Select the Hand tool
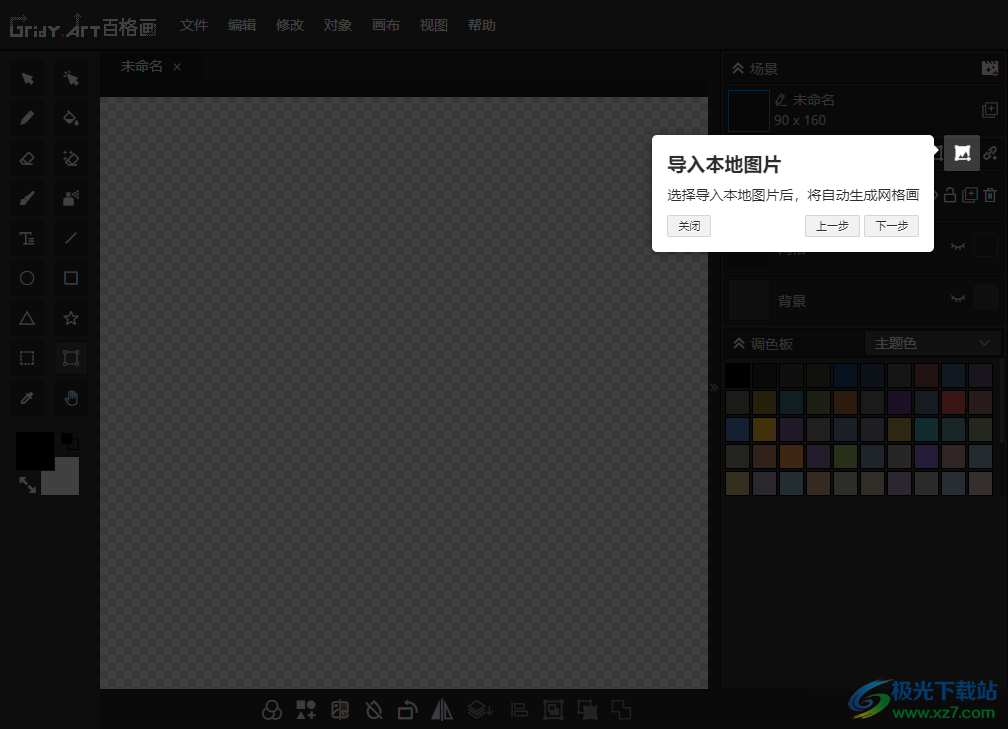 pyautogui.click(x=70, y=397)
